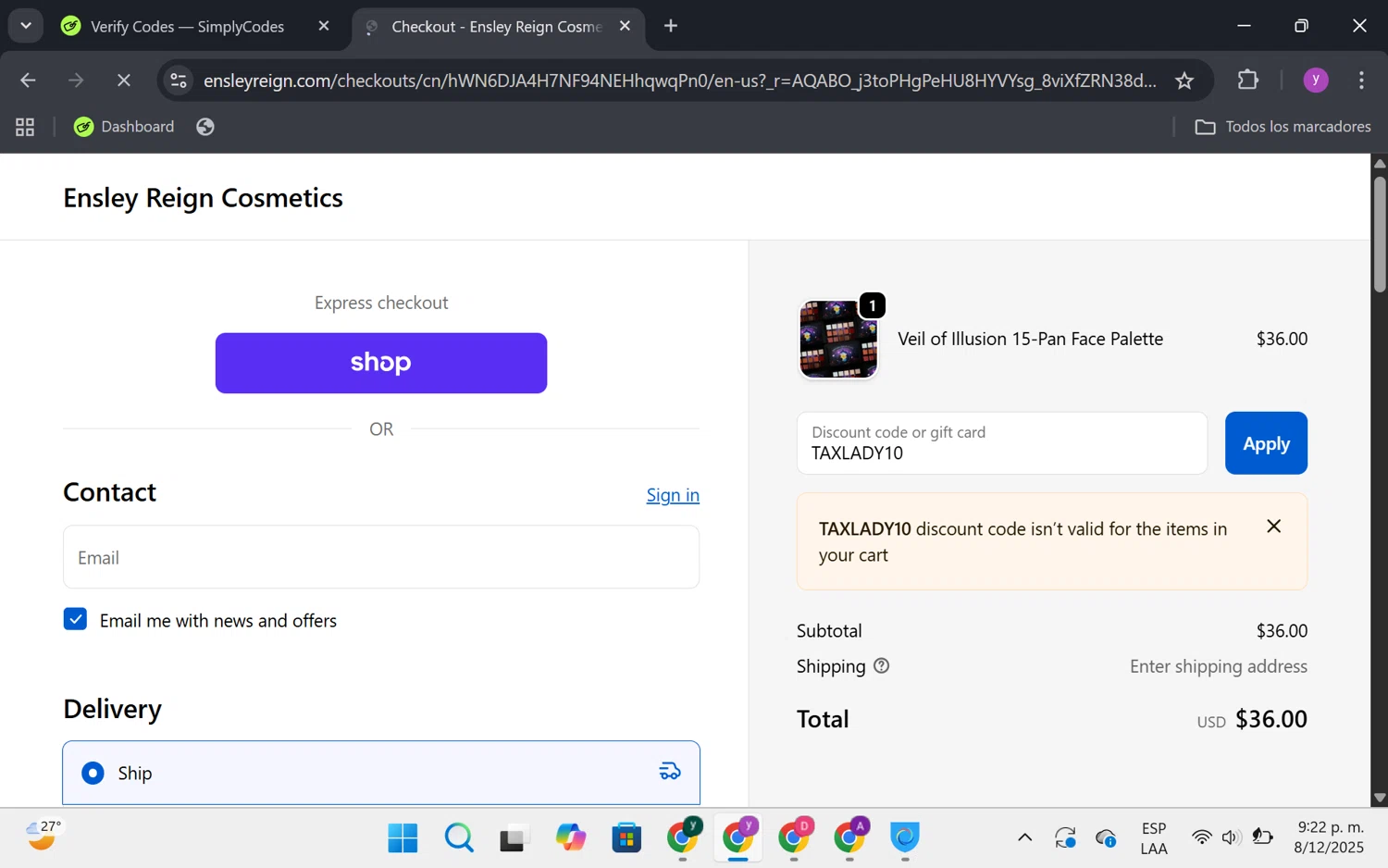Switch to Verify Codes — SimplyCodes tab
This screenshot has width=1388, height=868.
tap(186, 27)
